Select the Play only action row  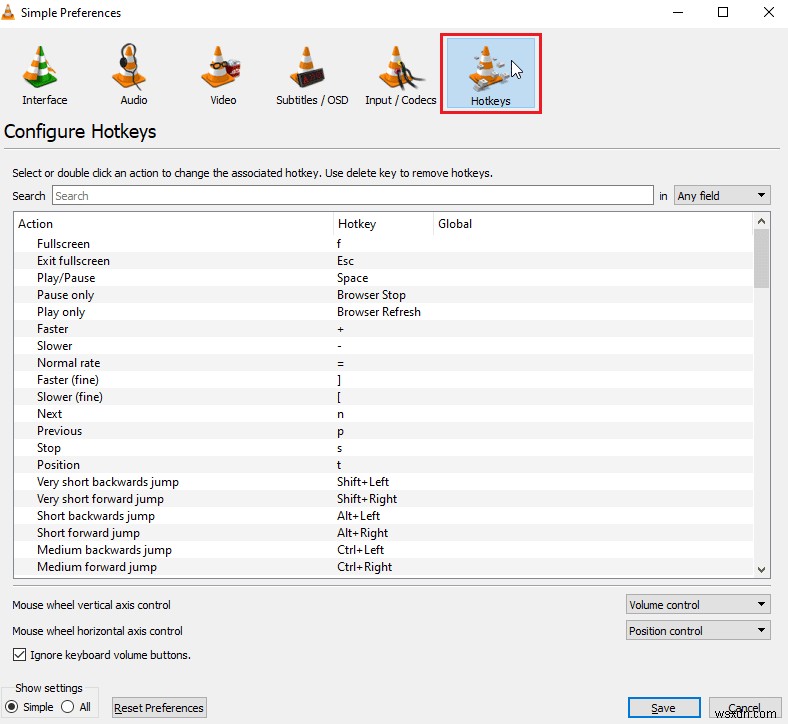pyautogui.click(x=384, y=312)
